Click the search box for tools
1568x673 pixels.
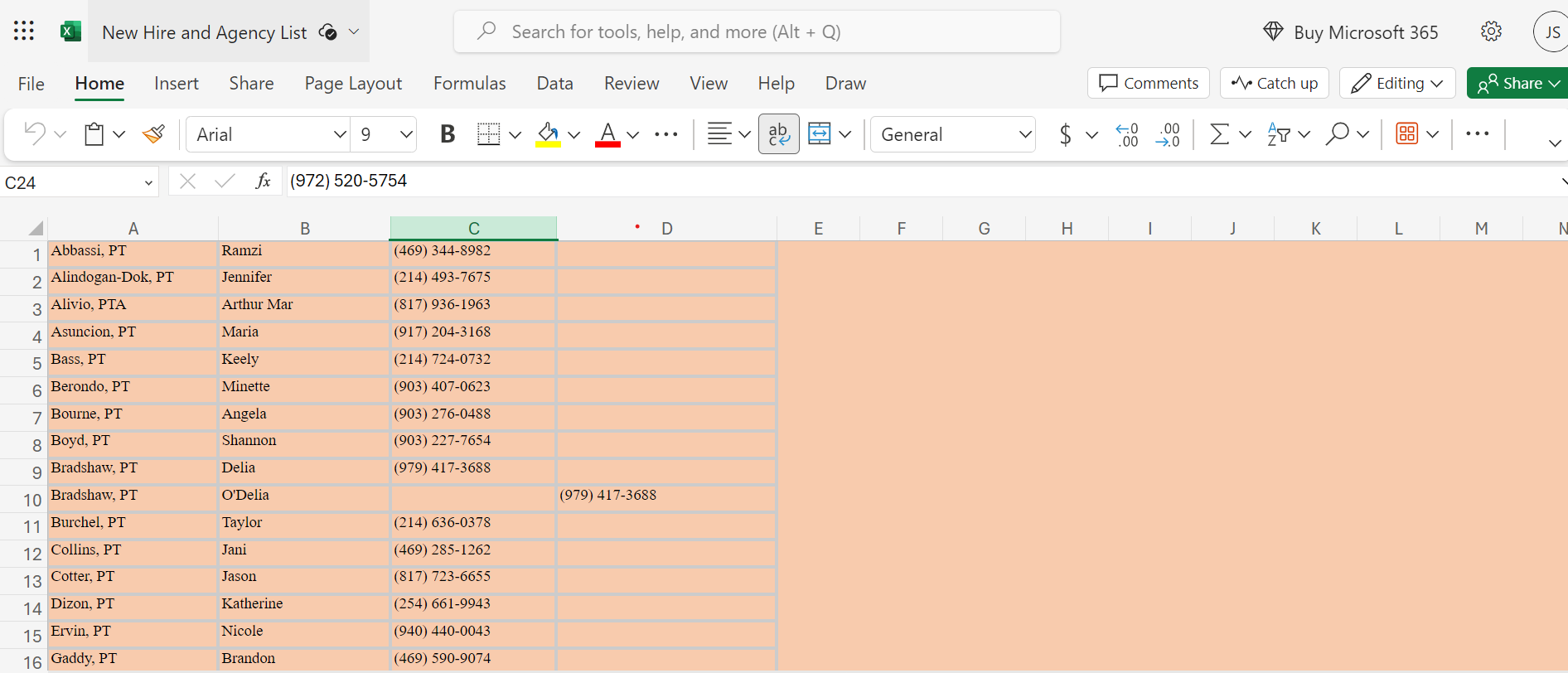coord(757,31)
